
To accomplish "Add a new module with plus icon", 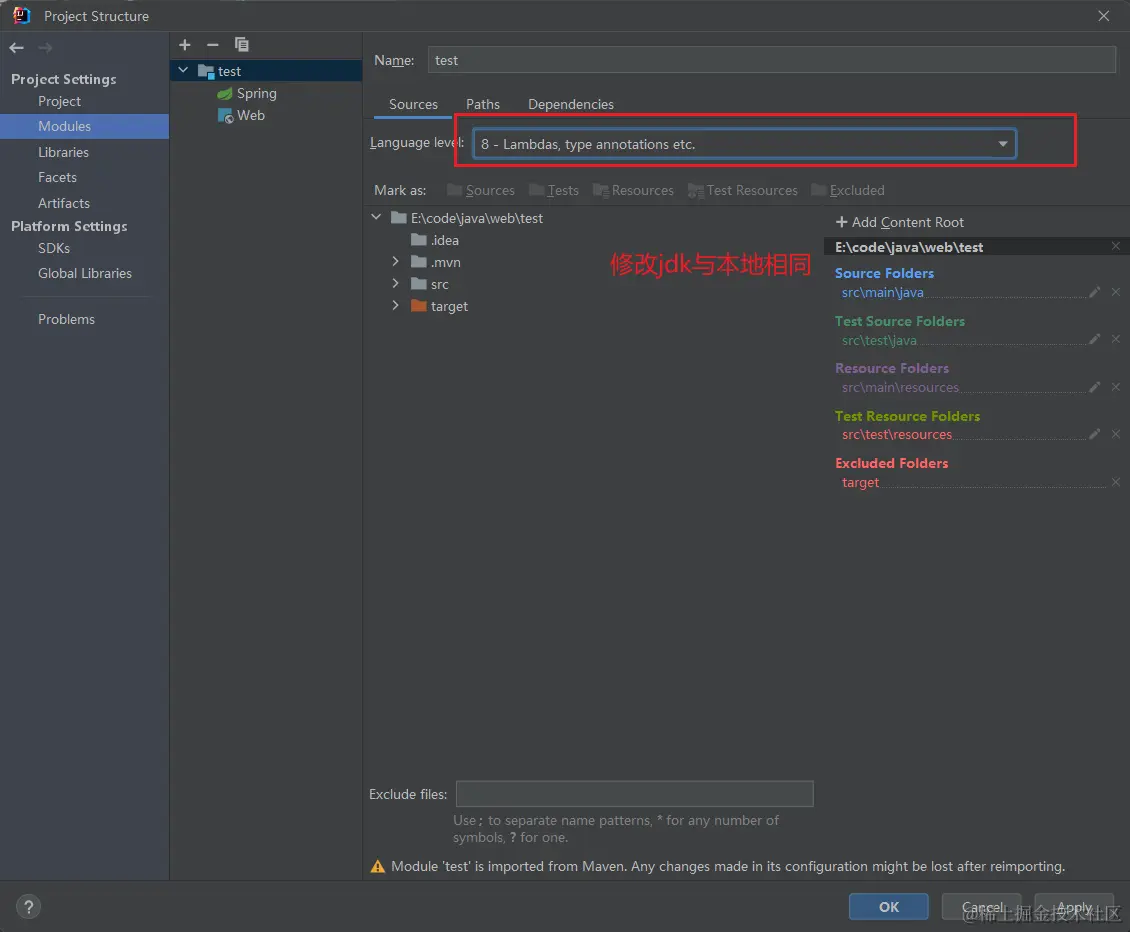I will pos(184,45).
